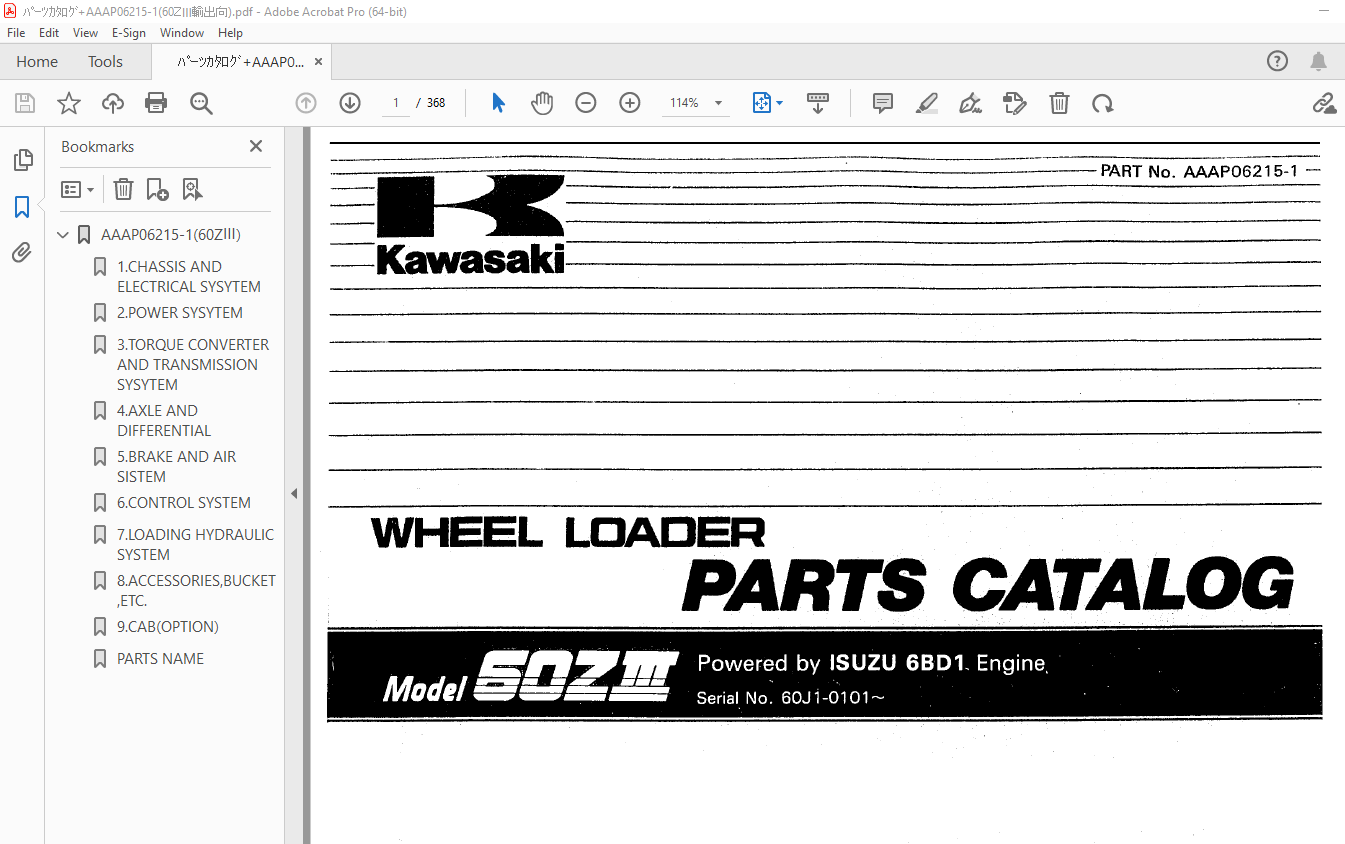Delete the page with the trash icon

pyautogui.click(x=1059, y=103)
